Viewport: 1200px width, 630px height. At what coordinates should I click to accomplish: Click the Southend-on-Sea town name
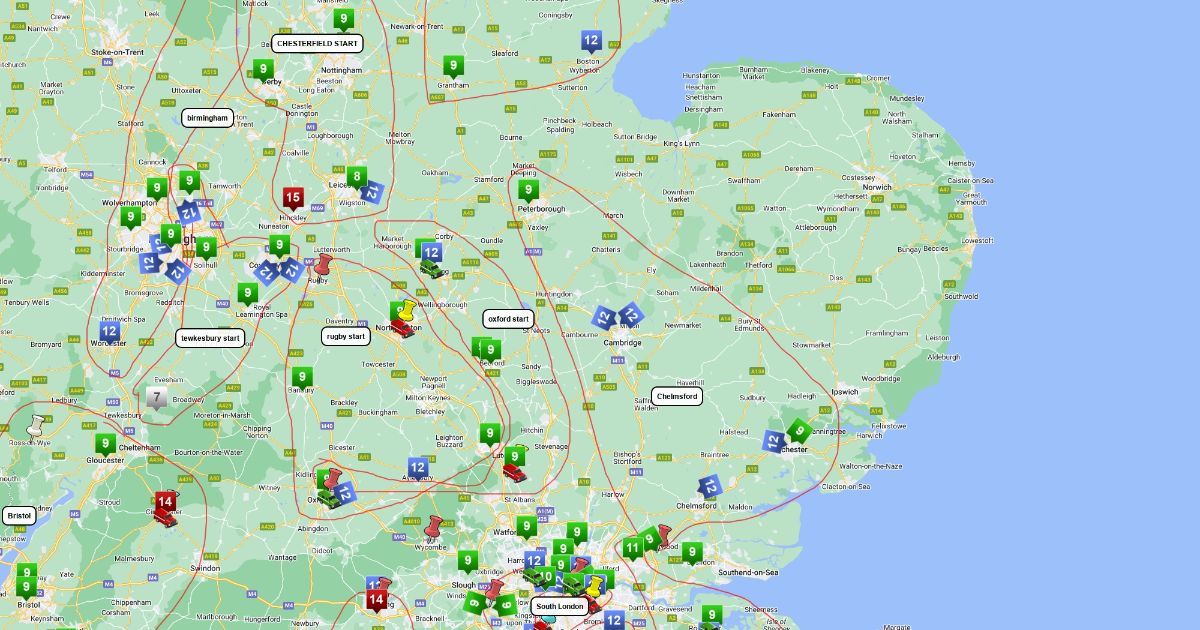pyautogui.click(x=749, y=572)
